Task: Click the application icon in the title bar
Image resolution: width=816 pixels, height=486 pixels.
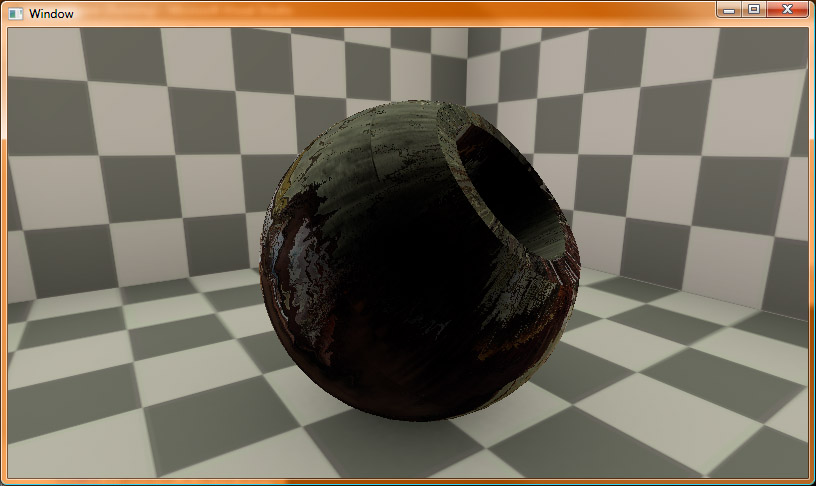Action: tap(16, 14)
